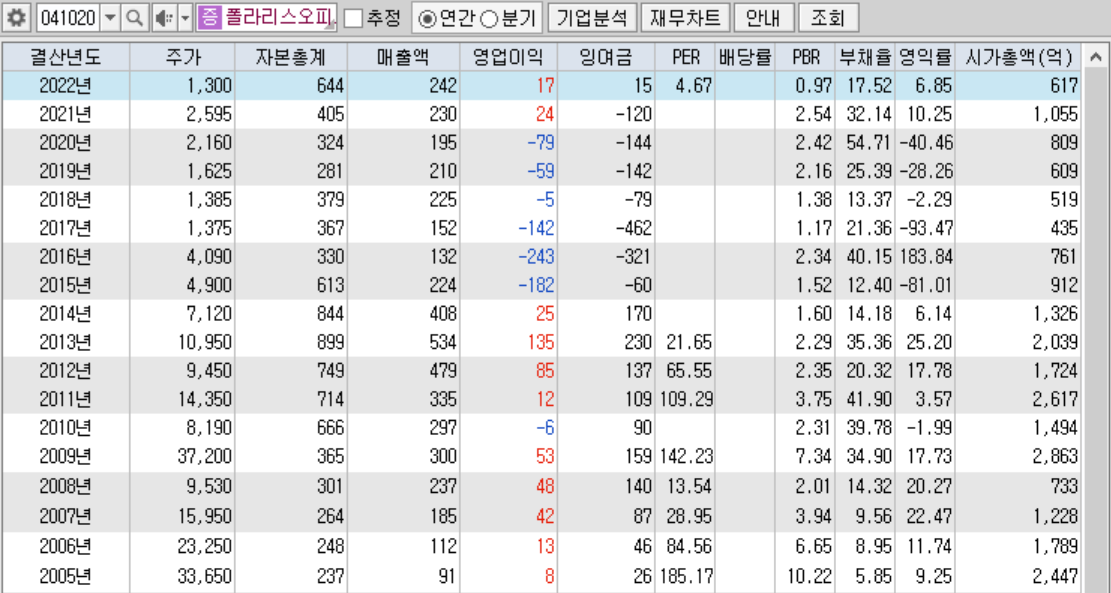Click the magnifier stock search icon
This screenshot has height=593, width=1111.
coord(135,18)
